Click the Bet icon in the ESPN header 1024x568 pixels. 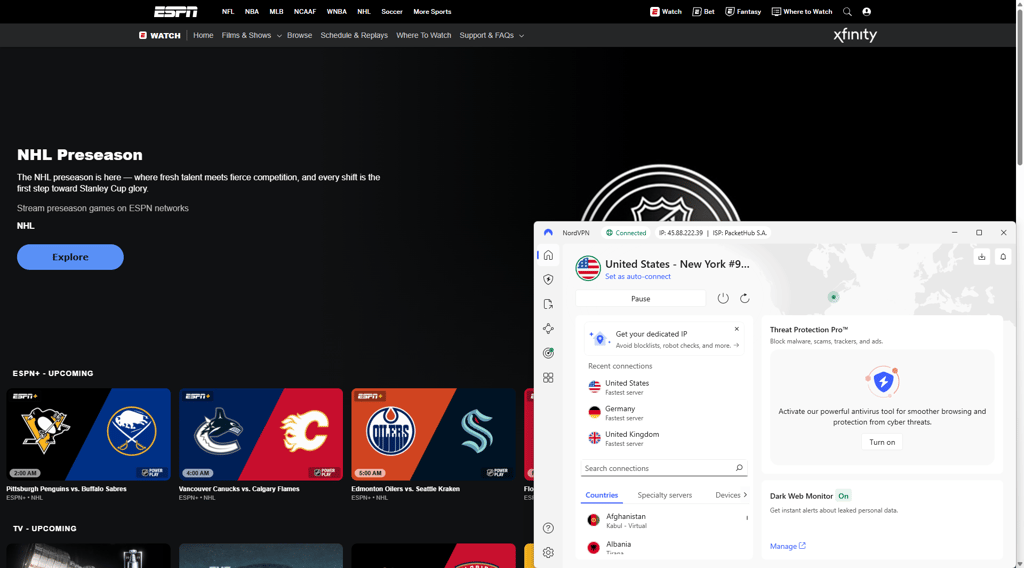click(697, 12)
